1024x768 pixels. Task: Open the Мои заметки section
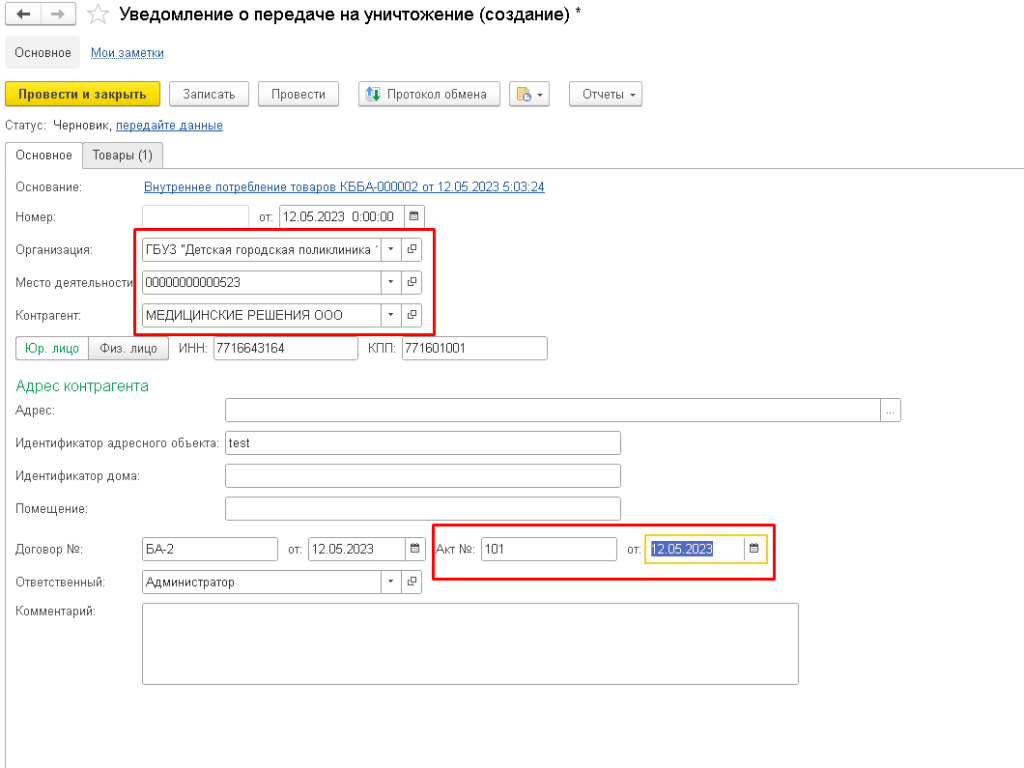[127, 53]
